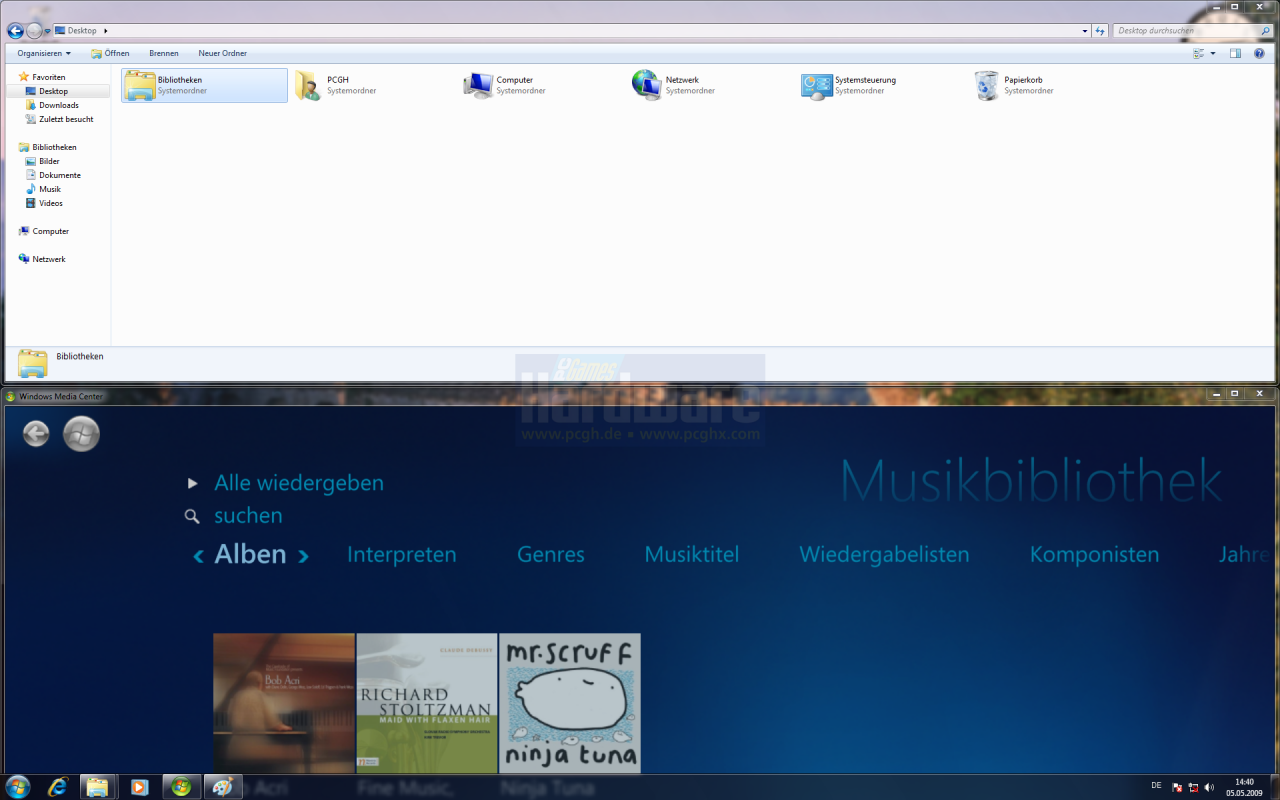Open Bilder library in navigation pane
The height and width of the screenshot is (800, 1280).
pos(43,161)
